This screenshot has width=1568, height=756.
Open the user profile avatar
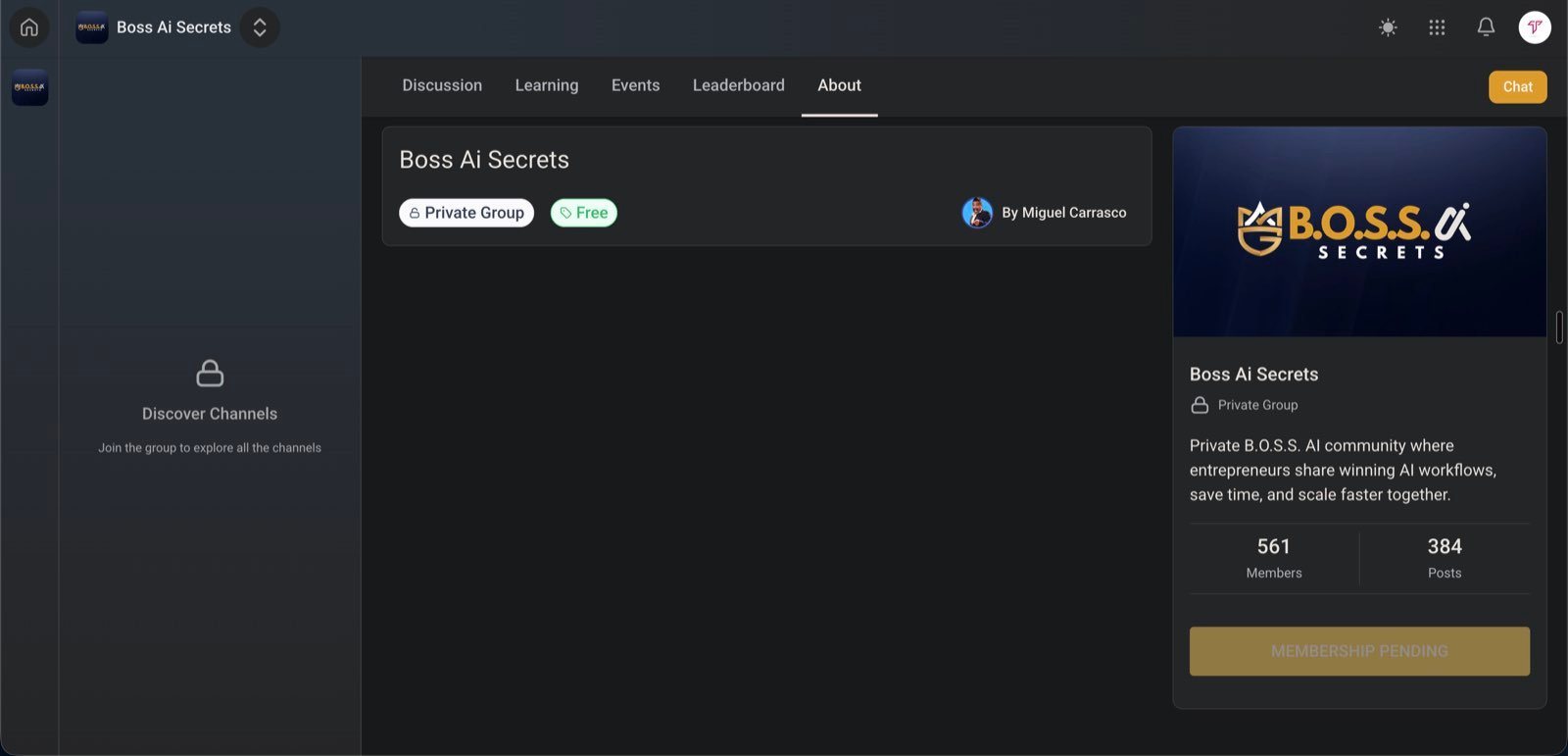[x=1535, y=27]
